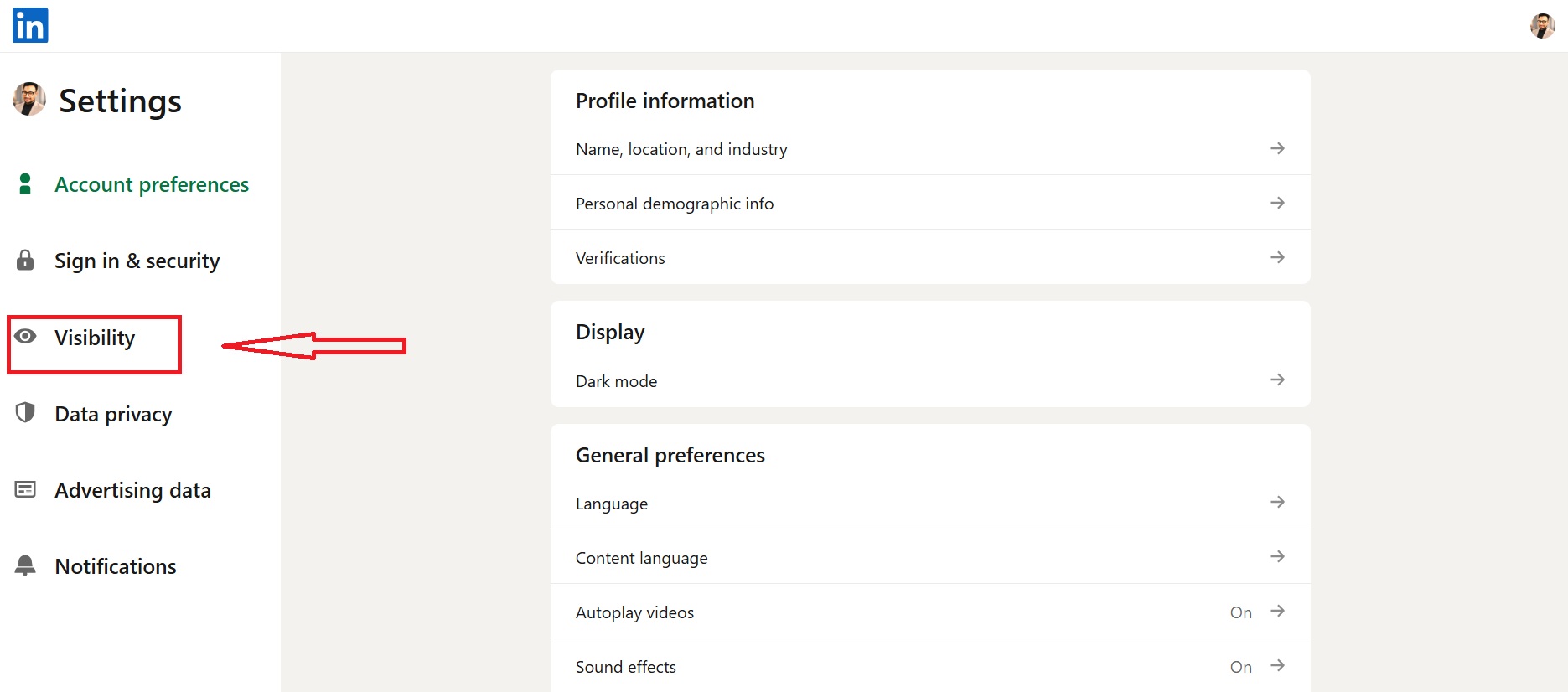The width and height of the screenshot is (1568, 692).
Task: Click the lock icon for Sign in & security
Action: (25, 260)
